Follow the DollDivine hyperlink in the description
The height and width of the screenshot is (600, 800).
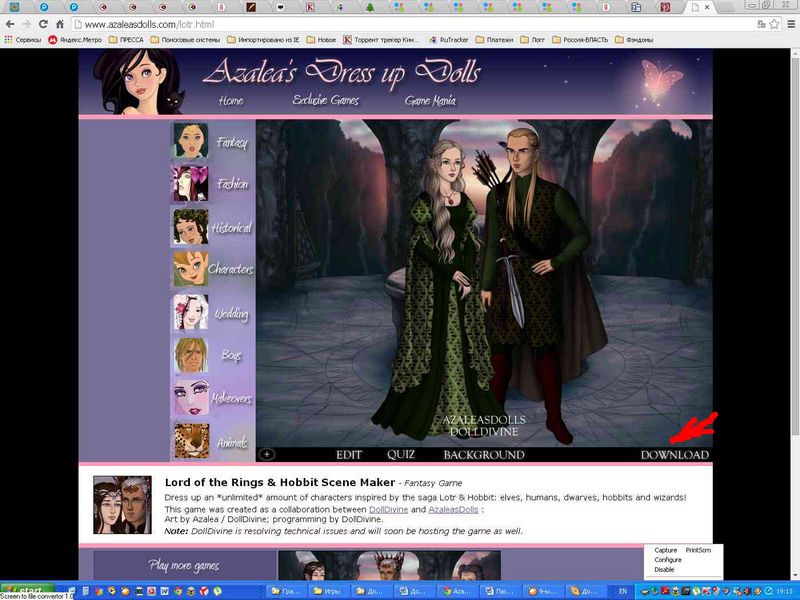[x=388, y=509]
